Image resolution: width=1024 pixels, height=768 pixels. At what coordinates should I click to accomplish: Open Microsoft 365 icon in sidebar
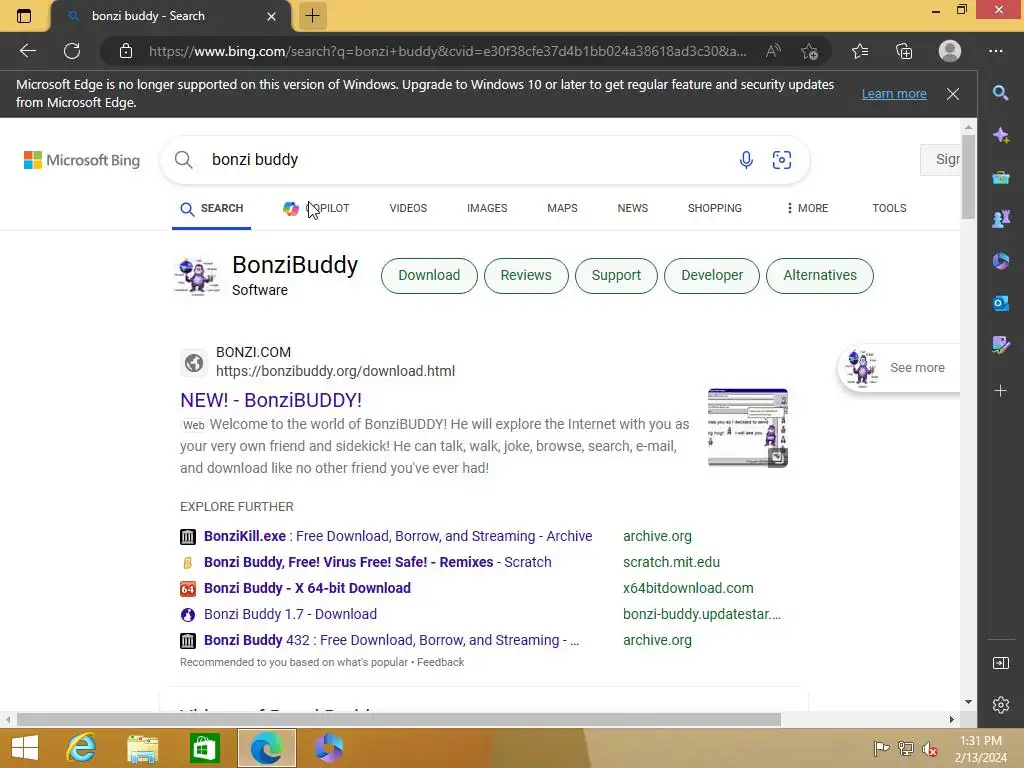1000,261
